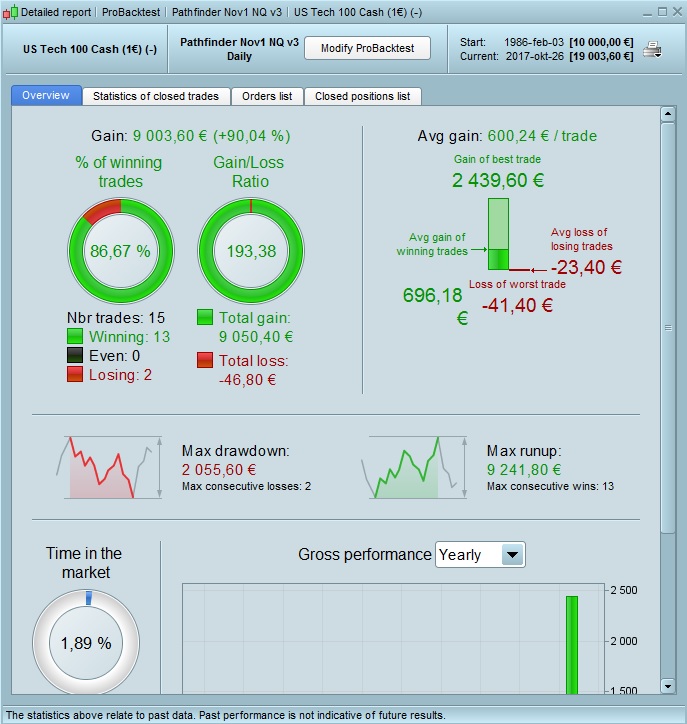
Task: Click the 2 439,60 € best trade value
Action: (498, 180)
